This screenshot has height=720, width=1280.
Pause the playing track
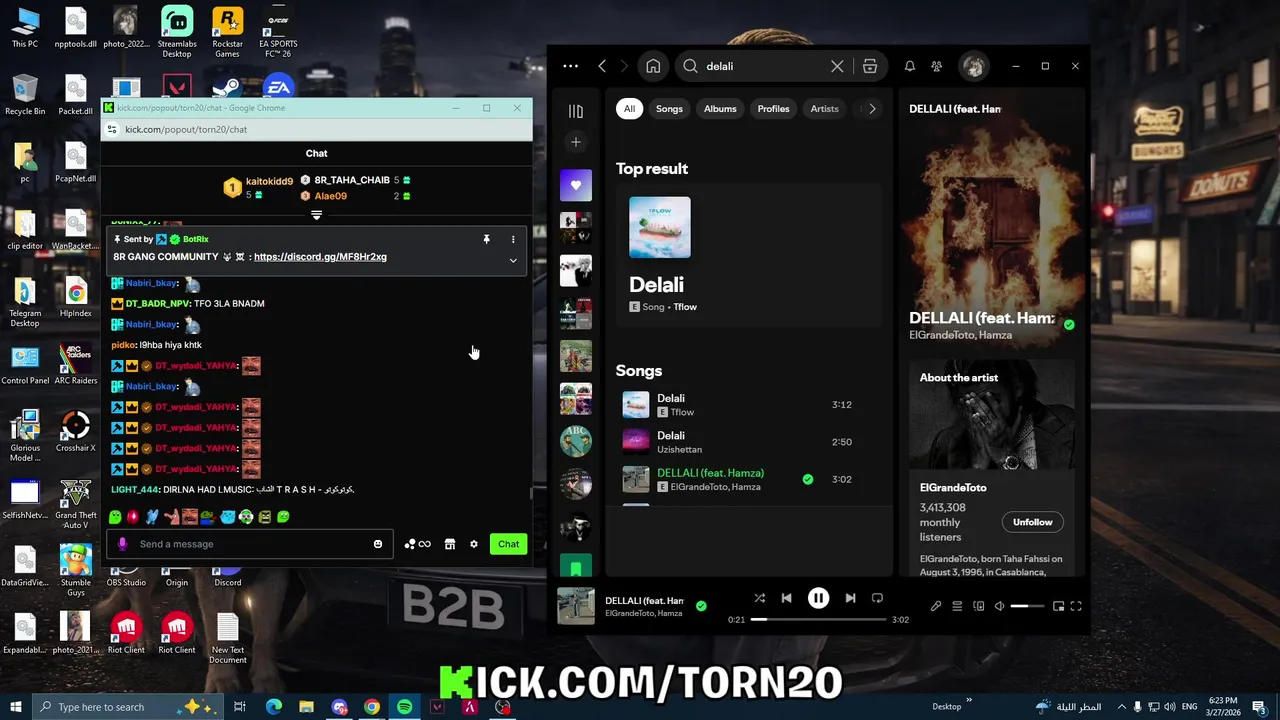click(x=818, y=598)
